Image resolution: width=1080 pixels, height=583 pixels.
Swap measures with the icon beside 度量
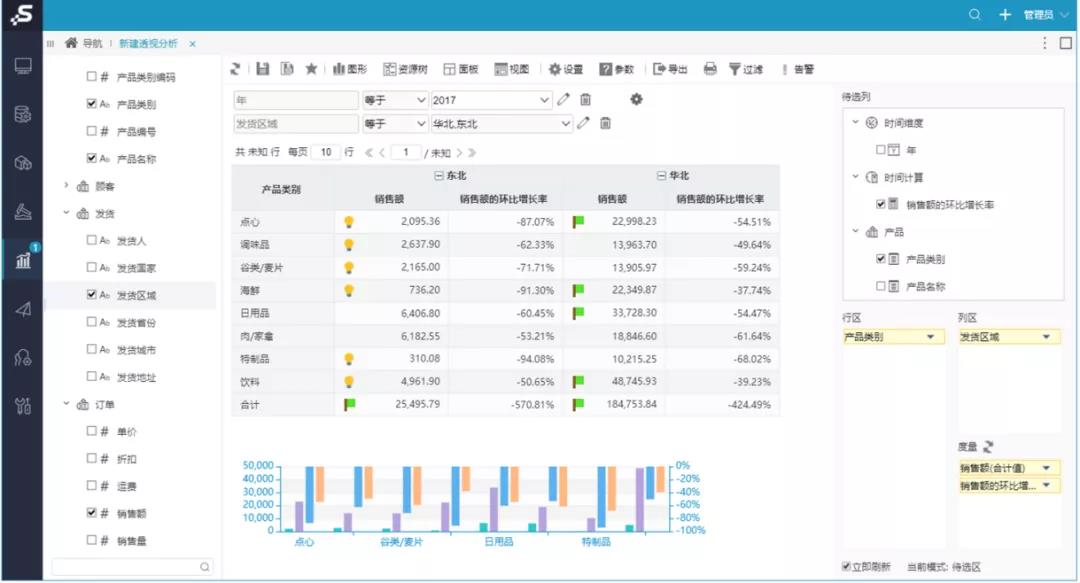988,447
